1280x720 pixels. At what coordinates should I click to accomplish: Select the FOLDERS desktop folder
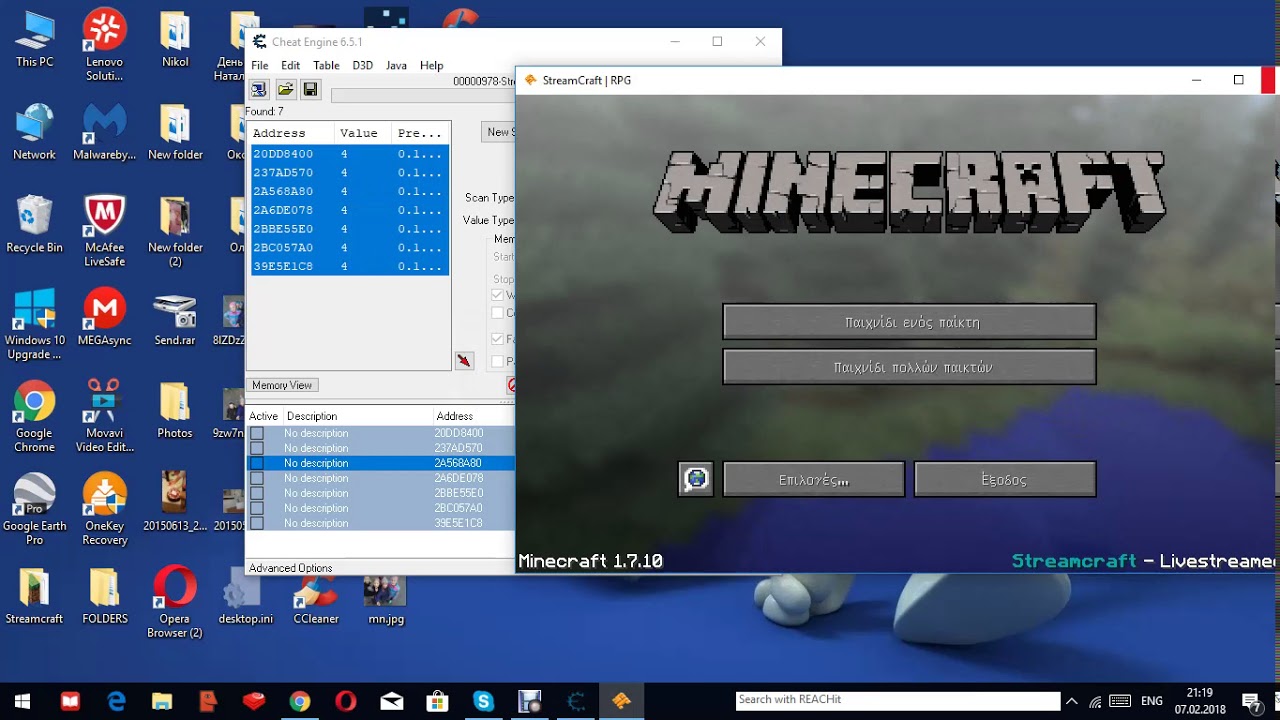click(104, 596)
